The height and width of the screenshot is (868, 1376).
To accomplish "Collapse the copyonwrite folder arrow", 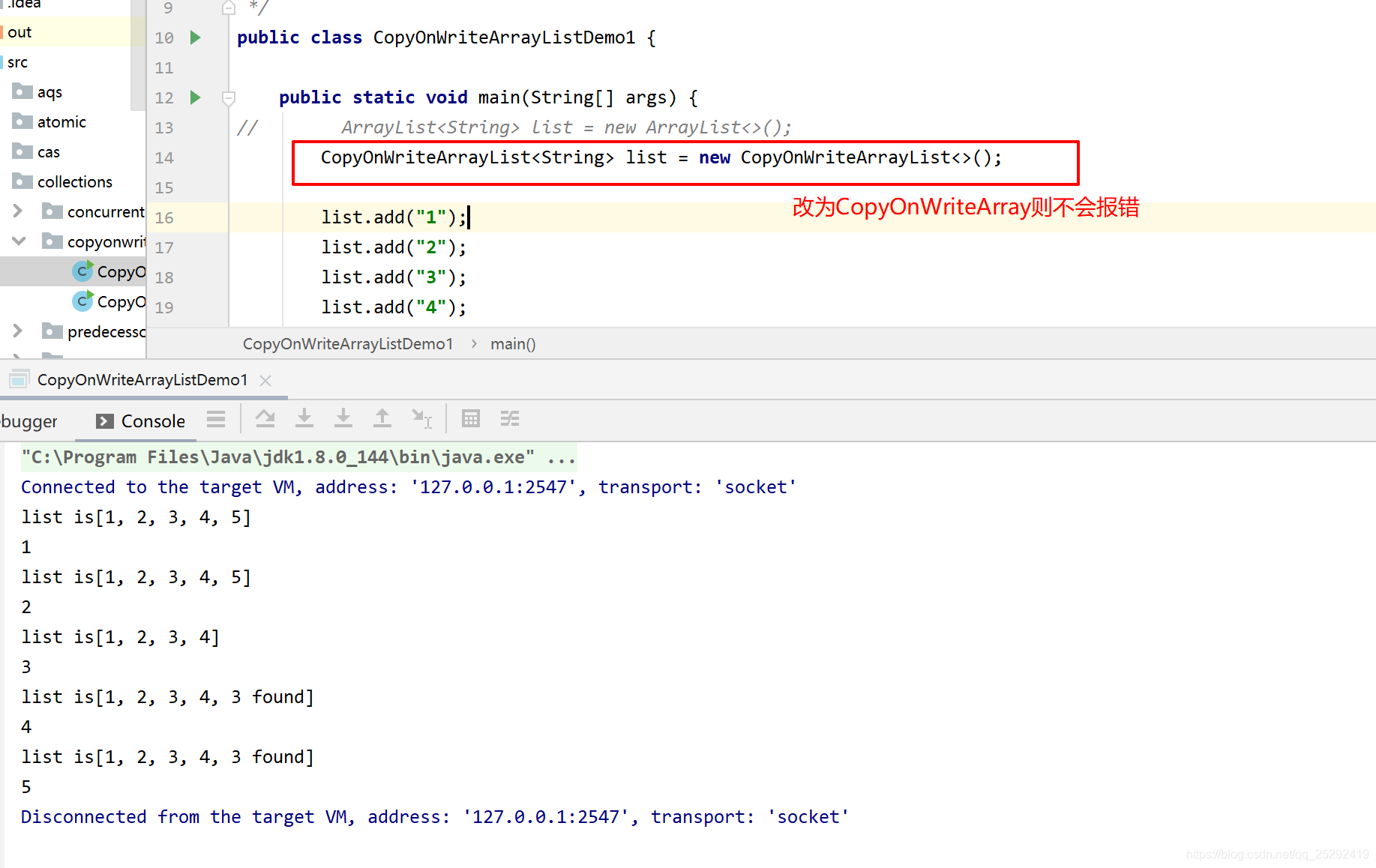I will coord(18,241).
